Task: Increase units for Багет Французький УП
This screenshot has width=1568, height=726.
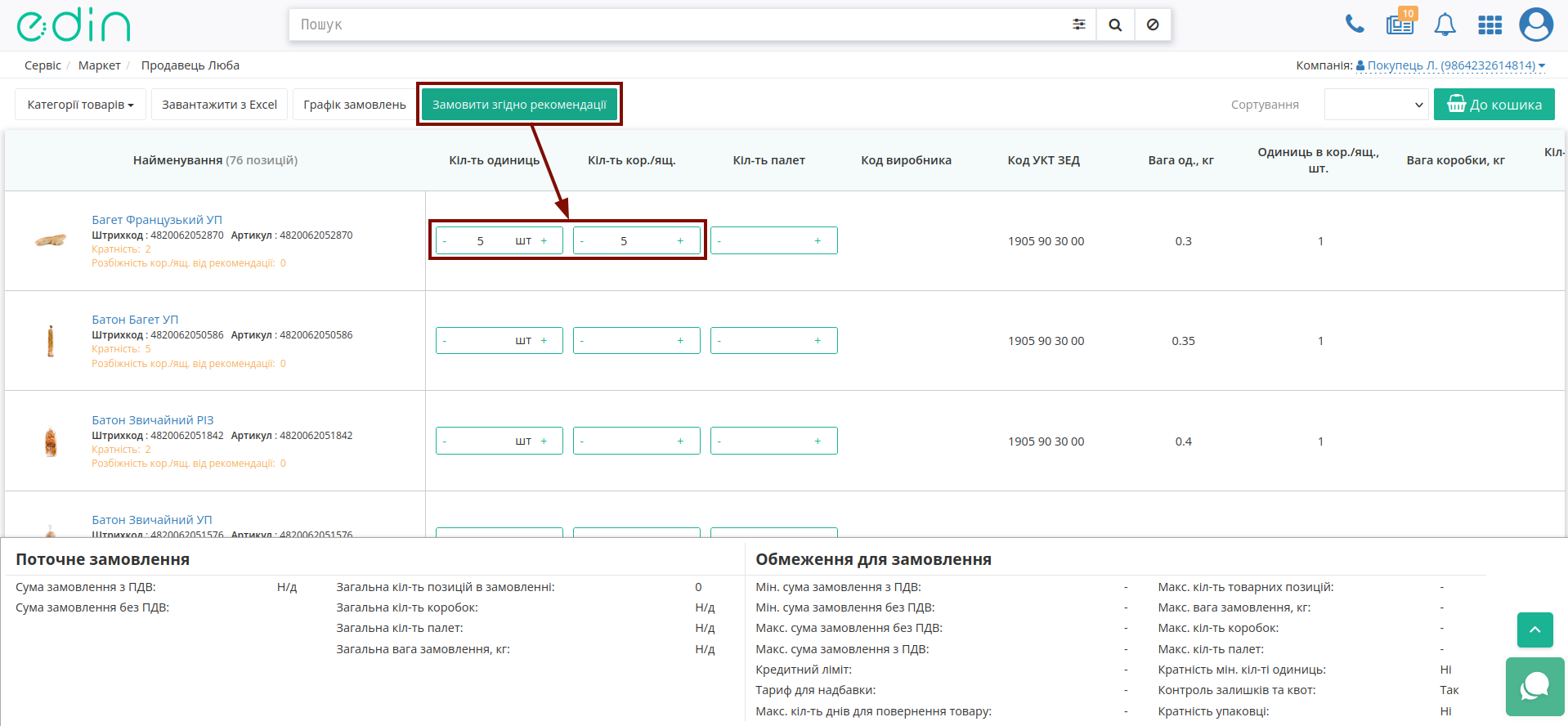Action: pyautogui.click(x=544, y=240)
